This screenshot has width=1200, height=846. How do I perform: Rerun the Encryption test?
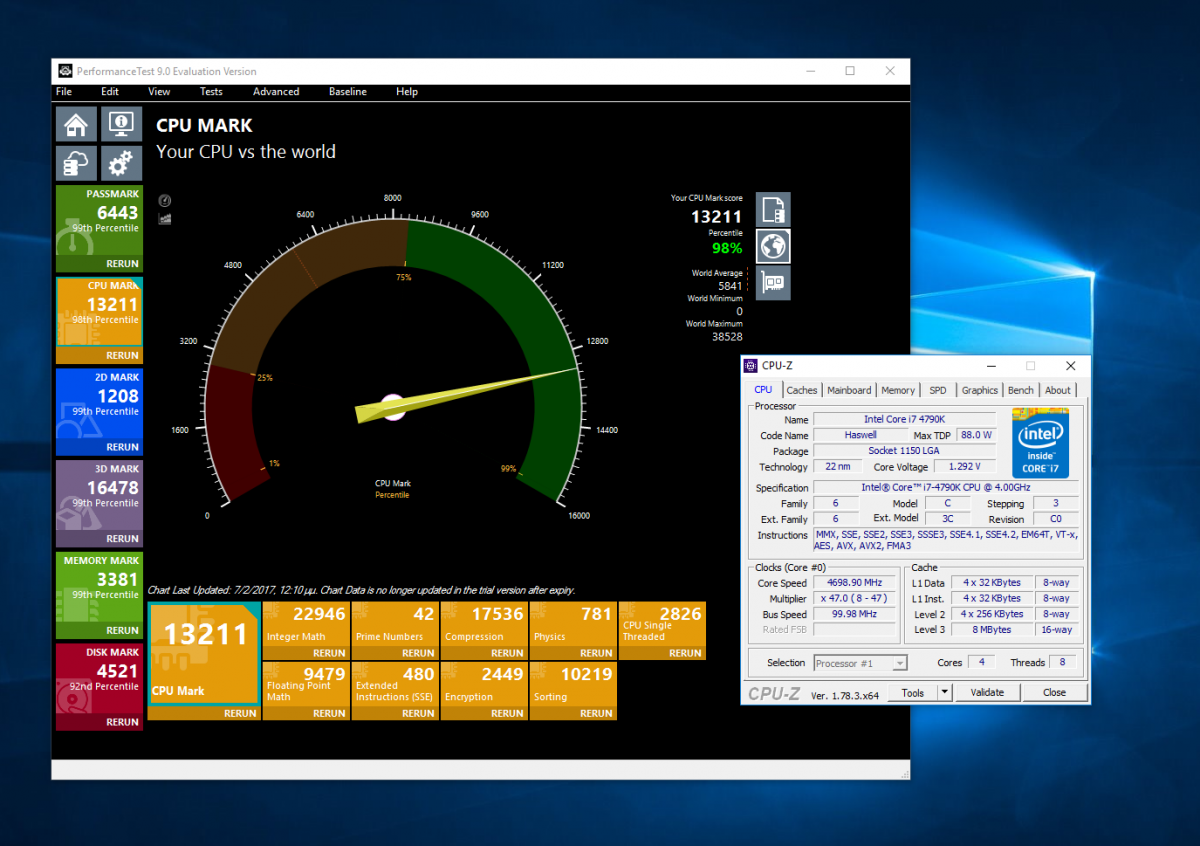click(507, 713)
